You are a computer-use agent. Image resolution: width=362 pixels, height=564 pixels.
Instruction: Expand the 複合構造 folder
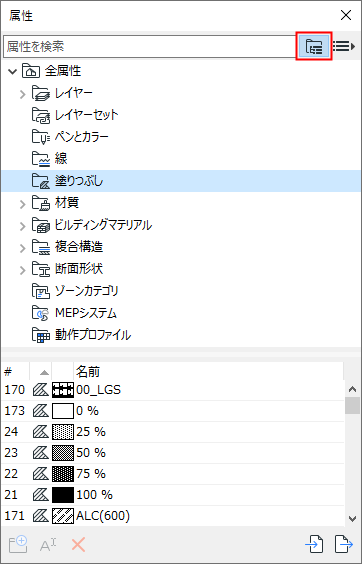pyautogui.click(x=23, y=248)
